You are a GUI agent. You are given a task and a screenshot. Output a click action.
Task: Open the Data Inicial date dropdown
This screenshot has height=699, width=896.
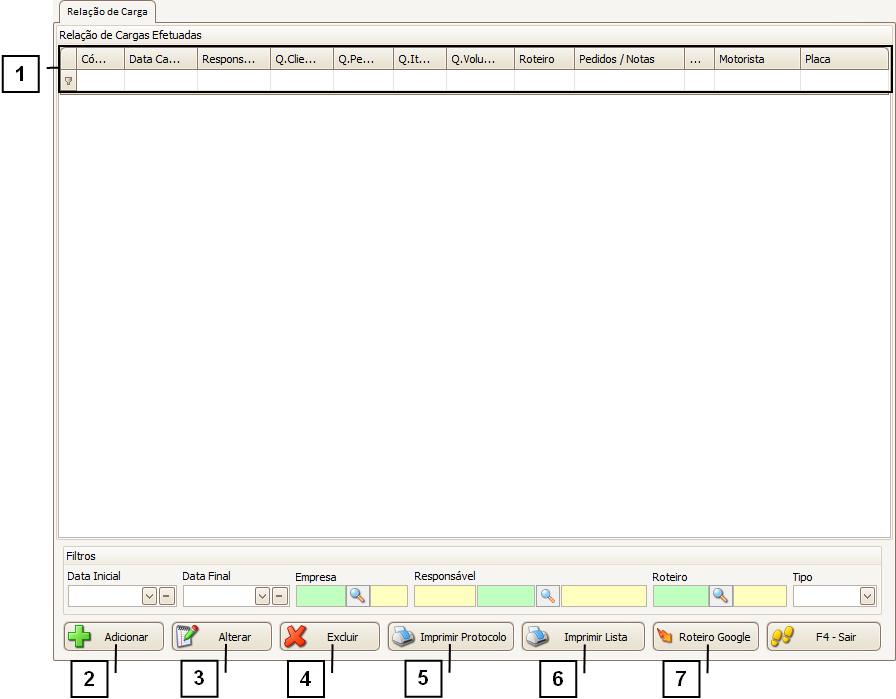point(149,596)
